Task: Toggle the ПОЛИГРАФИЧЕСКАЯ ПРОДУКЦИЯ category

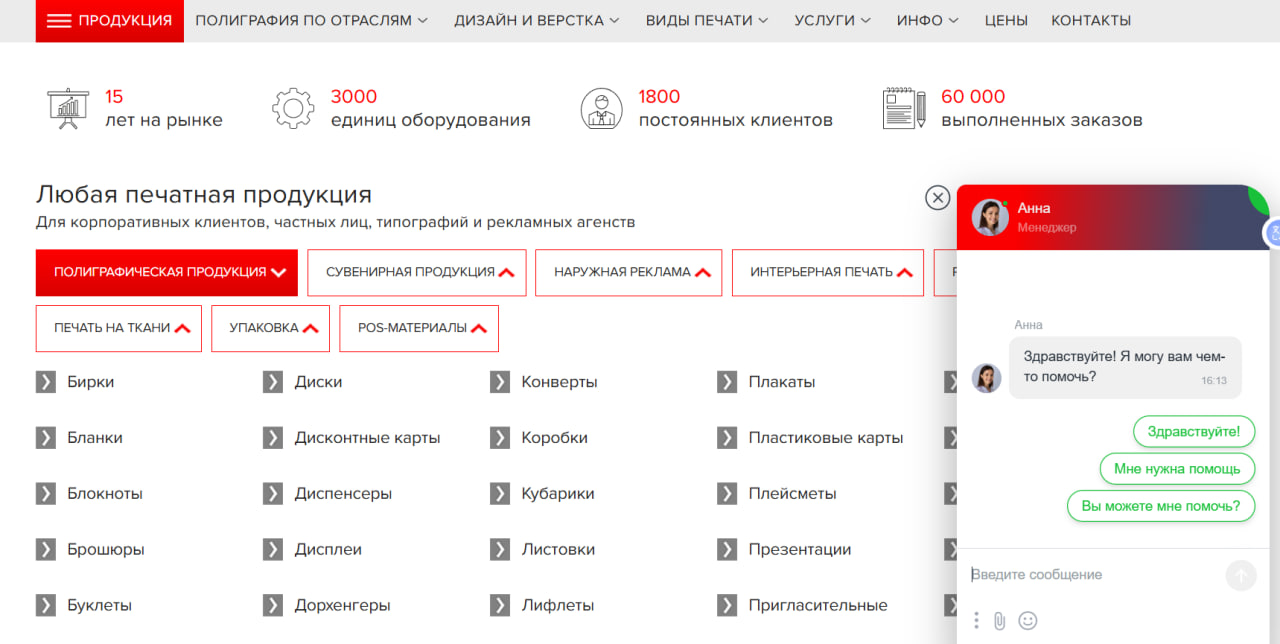Action: pyautogui.click(x=167, y=272)
